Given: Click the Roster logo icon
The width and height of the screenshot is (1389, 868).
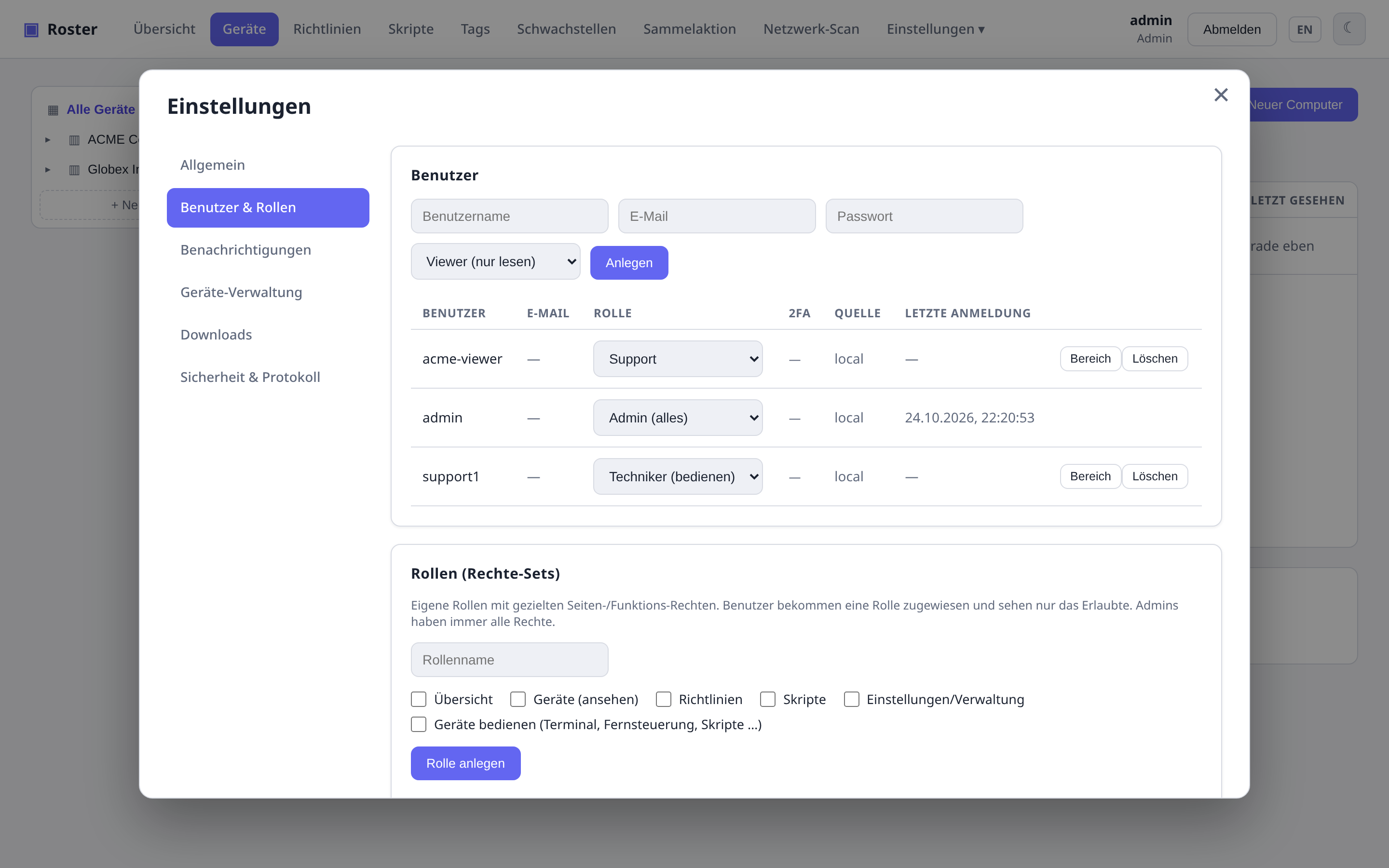Looking at the screenshot, I should tap(31, 29).
